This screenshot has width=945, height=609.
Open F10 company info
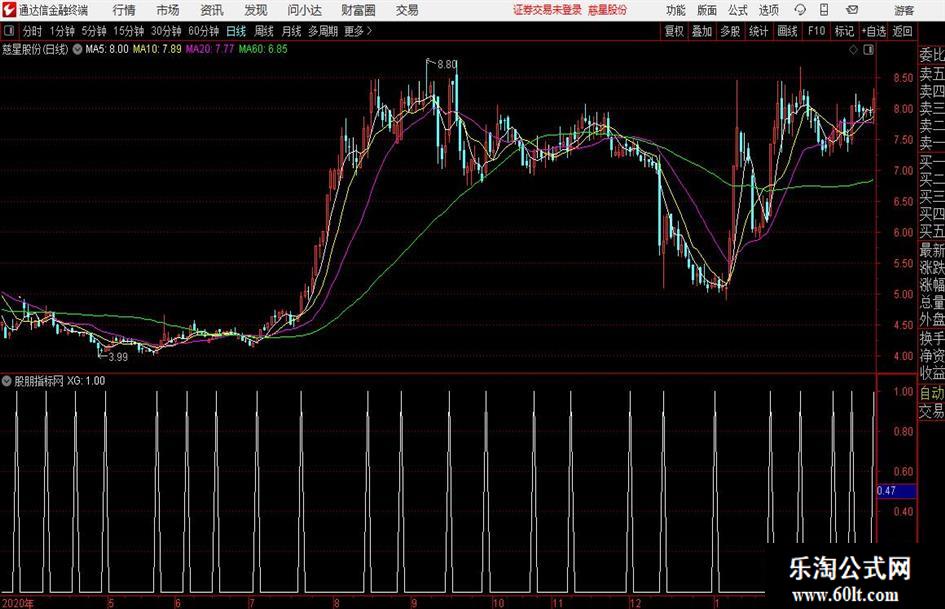[816, 31]
